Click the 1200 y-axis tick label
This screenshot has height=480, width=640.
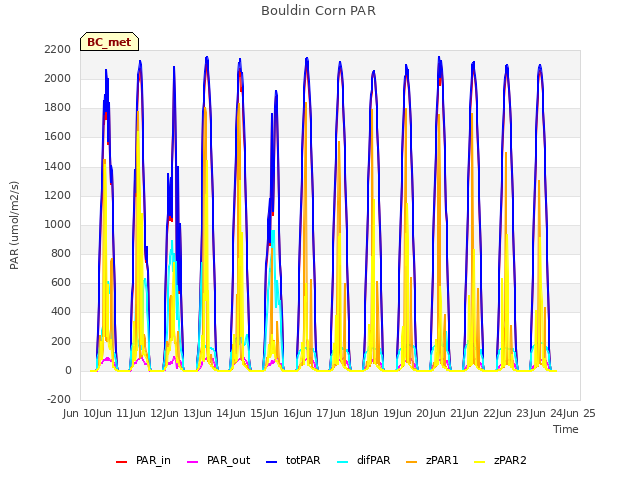click(58, 195)
